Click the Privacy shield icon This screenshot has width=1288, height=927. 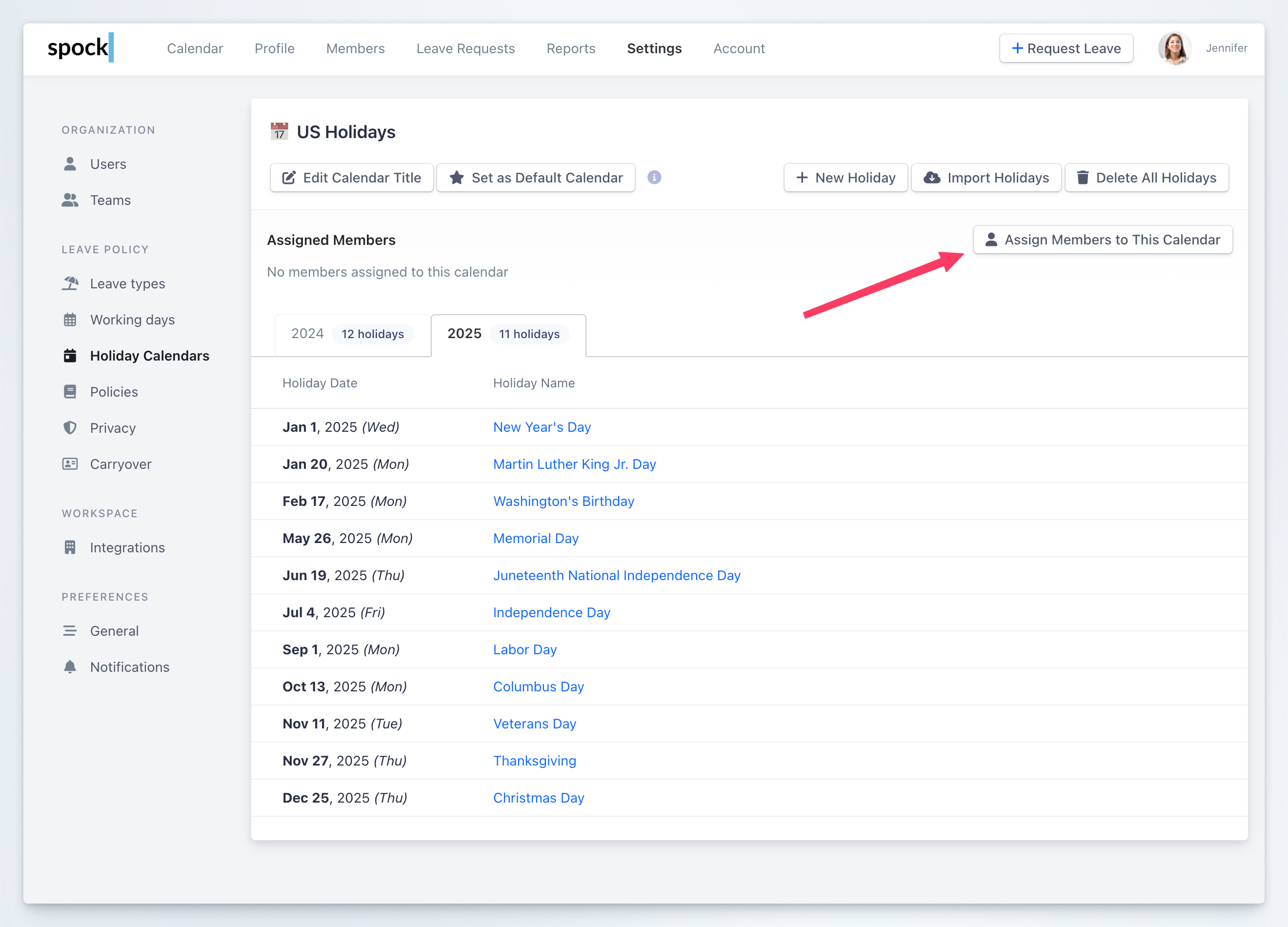[70, 428]
